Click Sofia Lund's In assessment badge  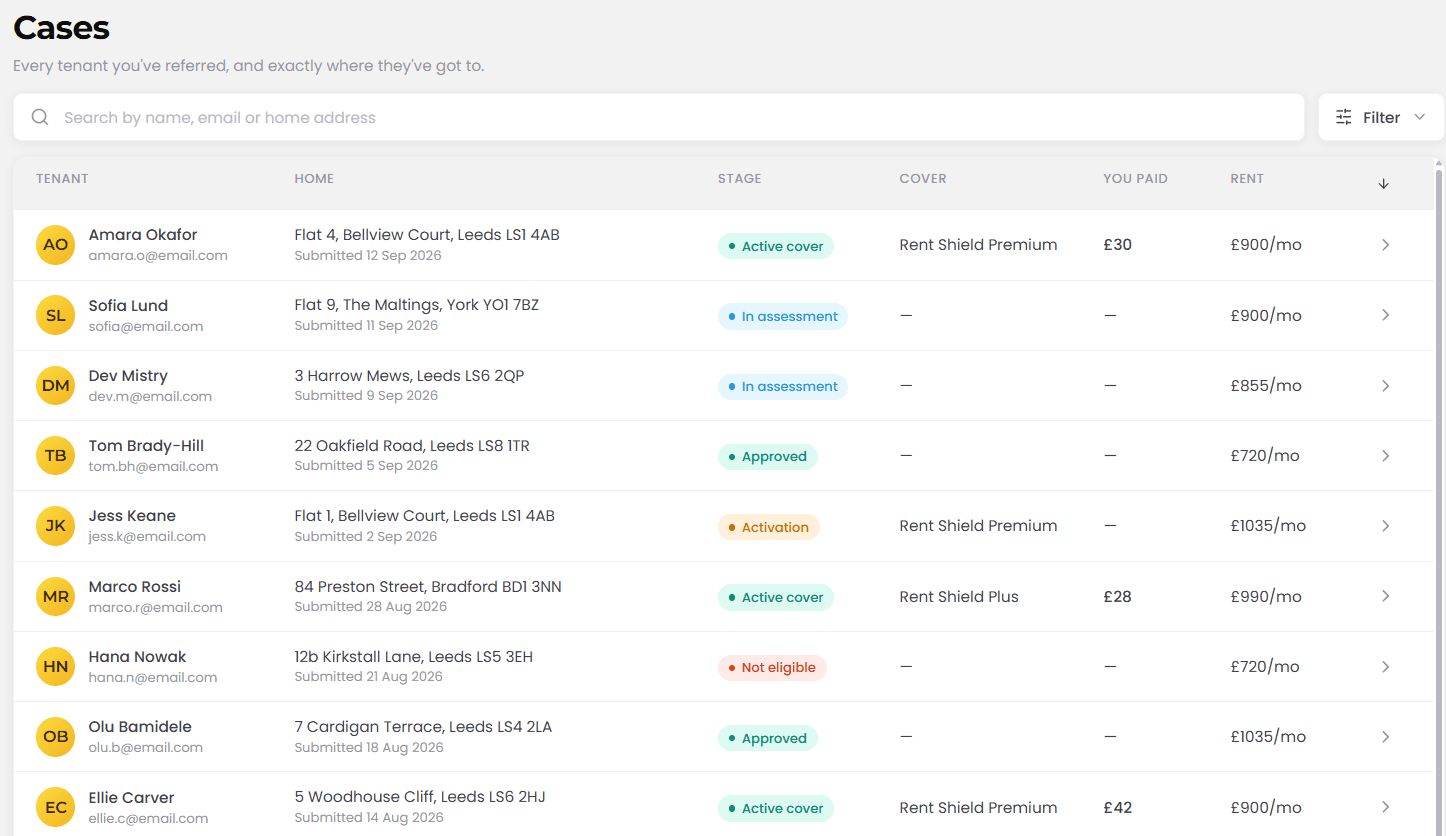782,316
